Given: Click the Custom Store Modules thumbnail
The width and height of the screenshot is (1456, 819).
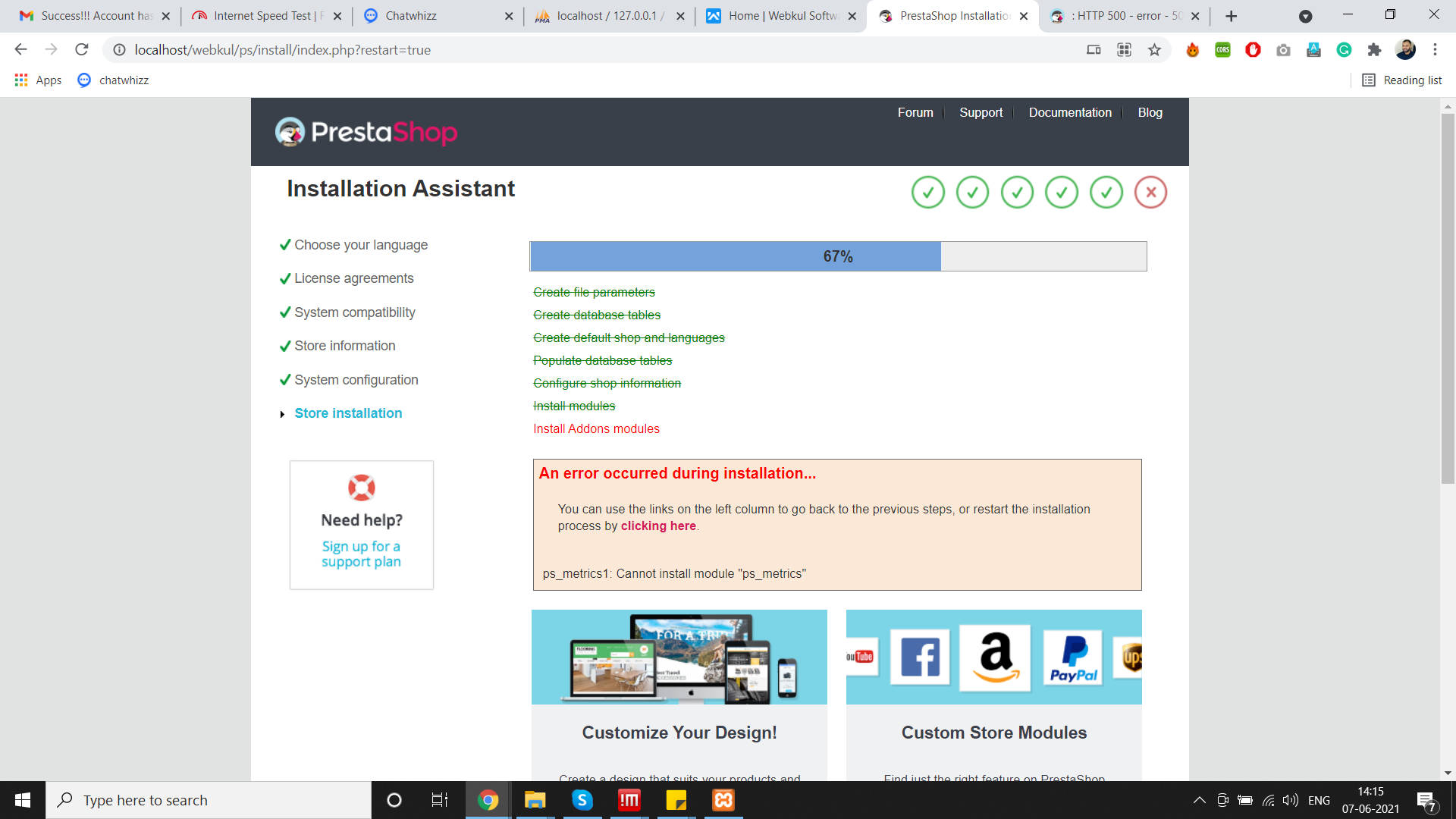Looking at the screenshot, I should click(993, 657).
